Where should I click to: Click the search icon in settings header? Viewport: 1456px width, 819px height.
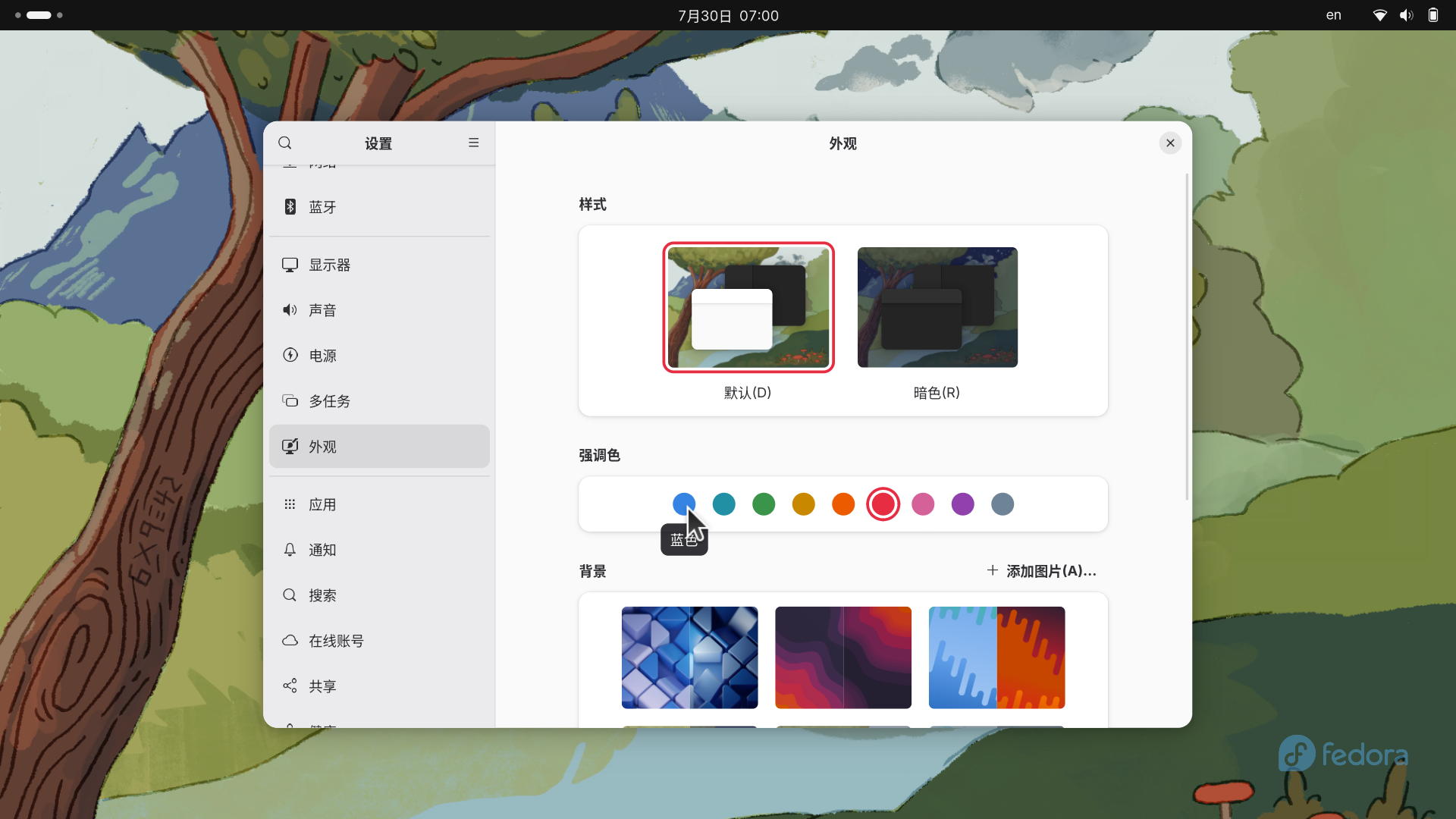click(285, 143)
